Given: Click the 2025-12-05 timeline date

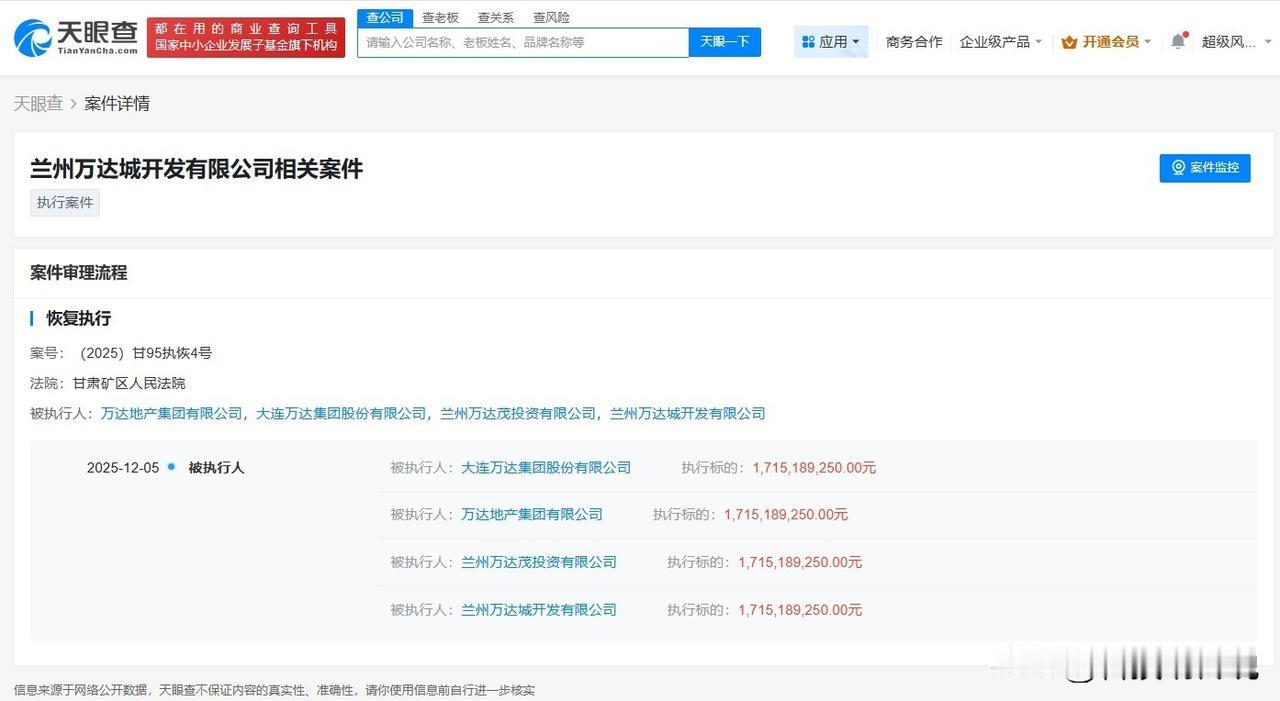Looking at the screenshot, I should pyautogui.click(x=123, y=468).
